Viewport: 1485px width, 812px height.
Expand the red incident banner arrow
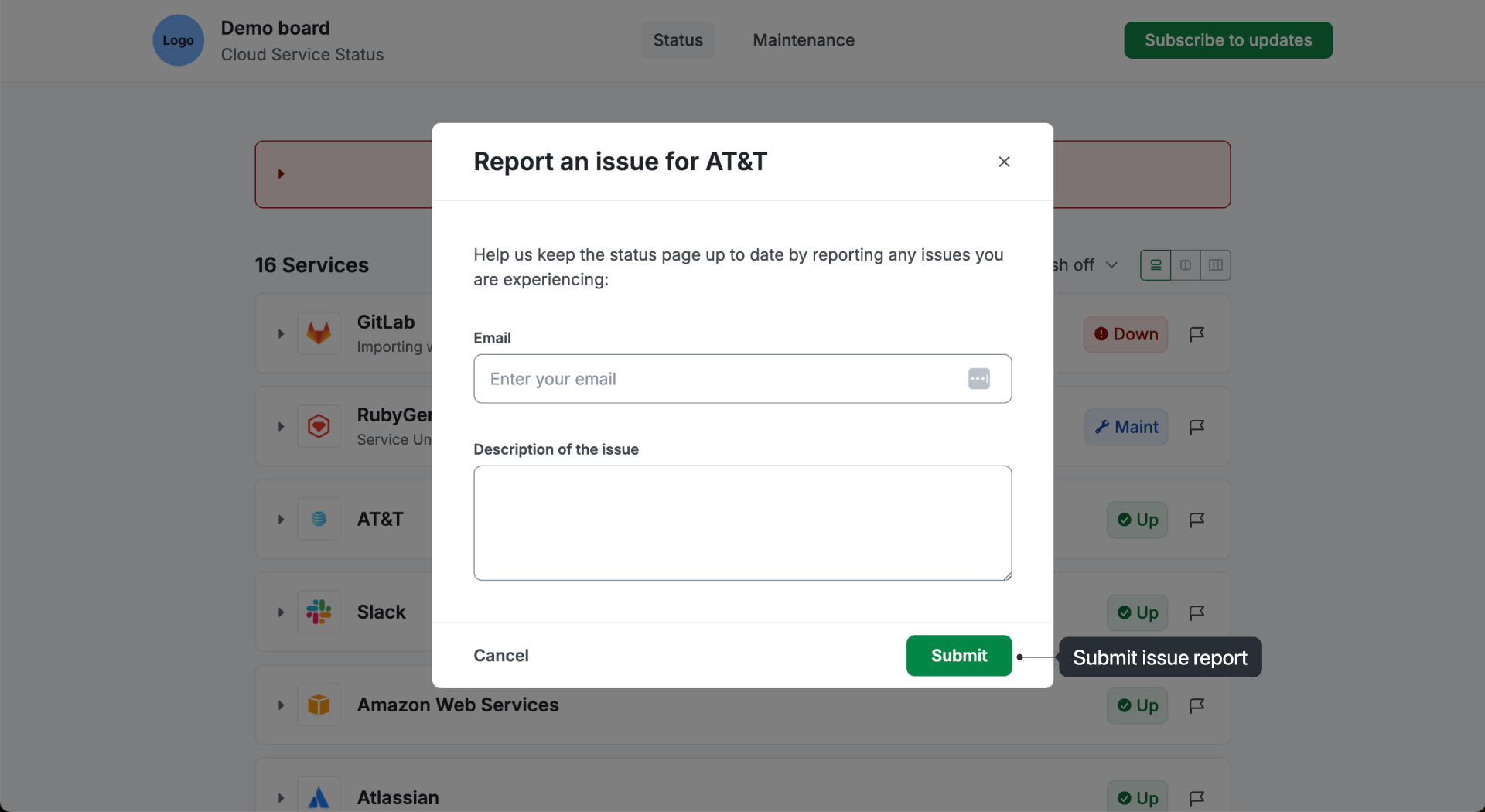click(281, 174)
